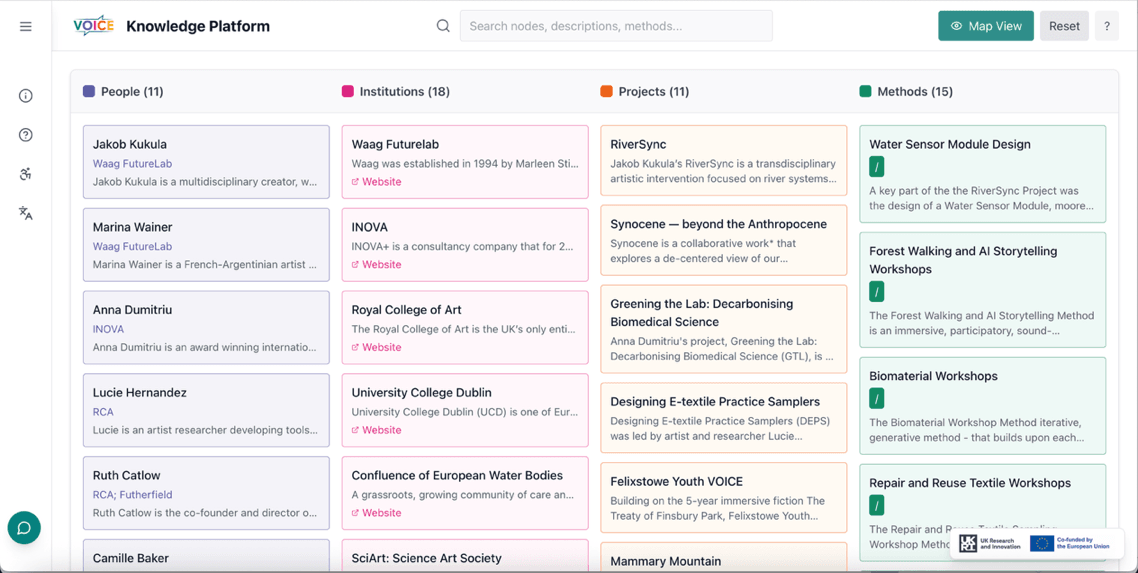Click Waag FutureLab link under Marina Wainer

click(132, 247)
